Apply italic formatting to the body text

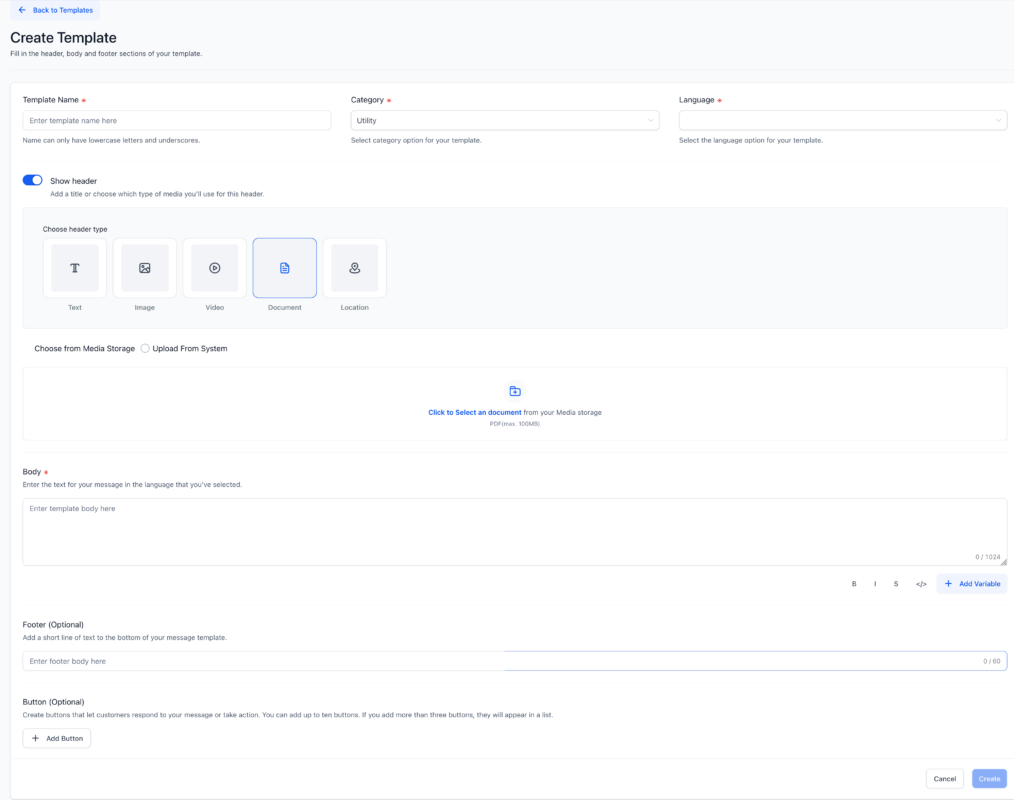[874, 583]
